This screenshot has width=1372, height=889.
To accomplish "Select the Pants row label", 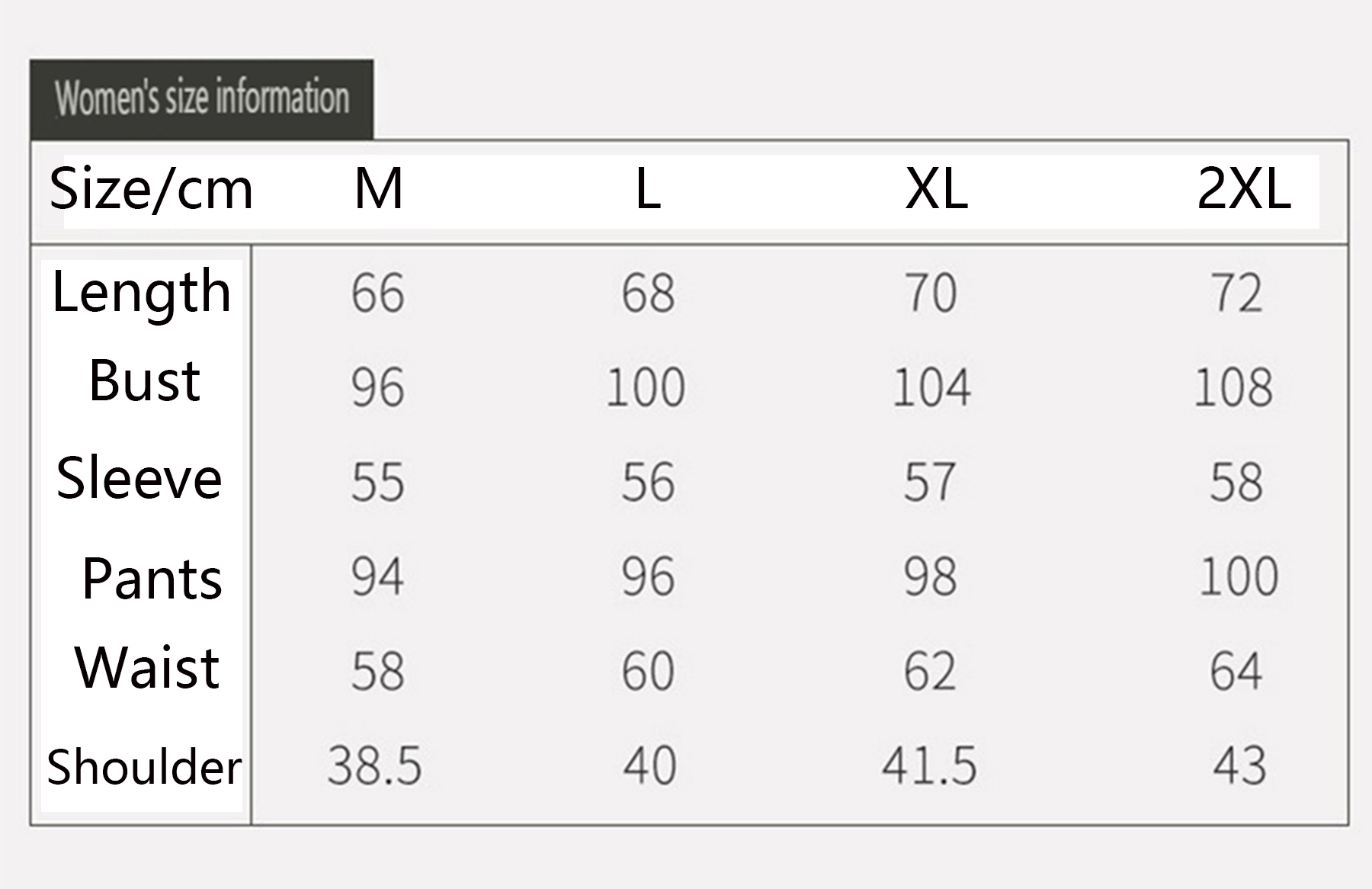I will [152, 579].
